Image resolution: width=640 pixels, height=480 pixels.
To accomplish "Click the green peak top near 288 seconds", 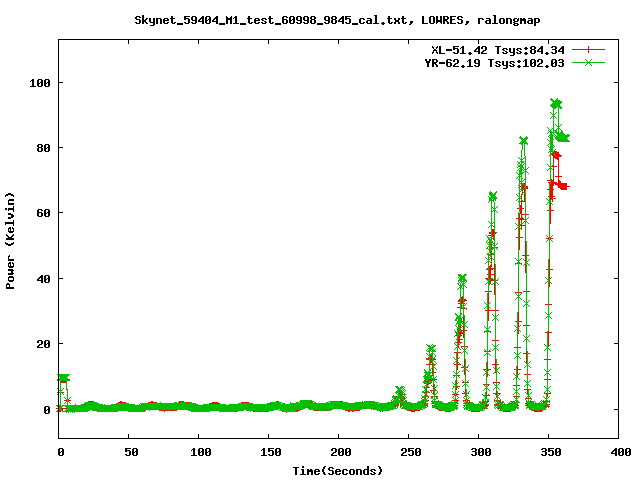I will click(462, 279).
